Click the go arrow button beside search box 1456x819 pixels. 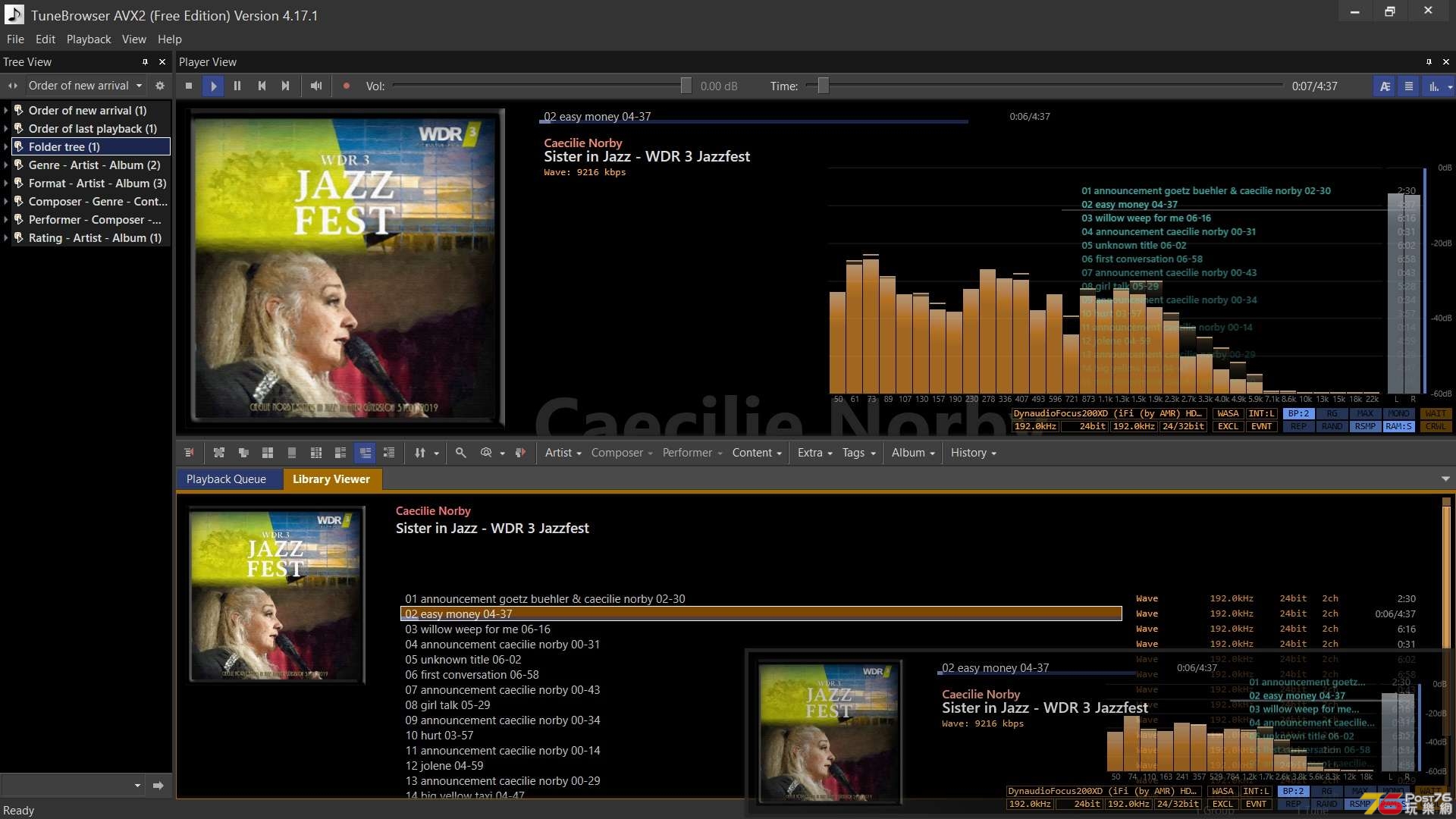click(158, 786)
